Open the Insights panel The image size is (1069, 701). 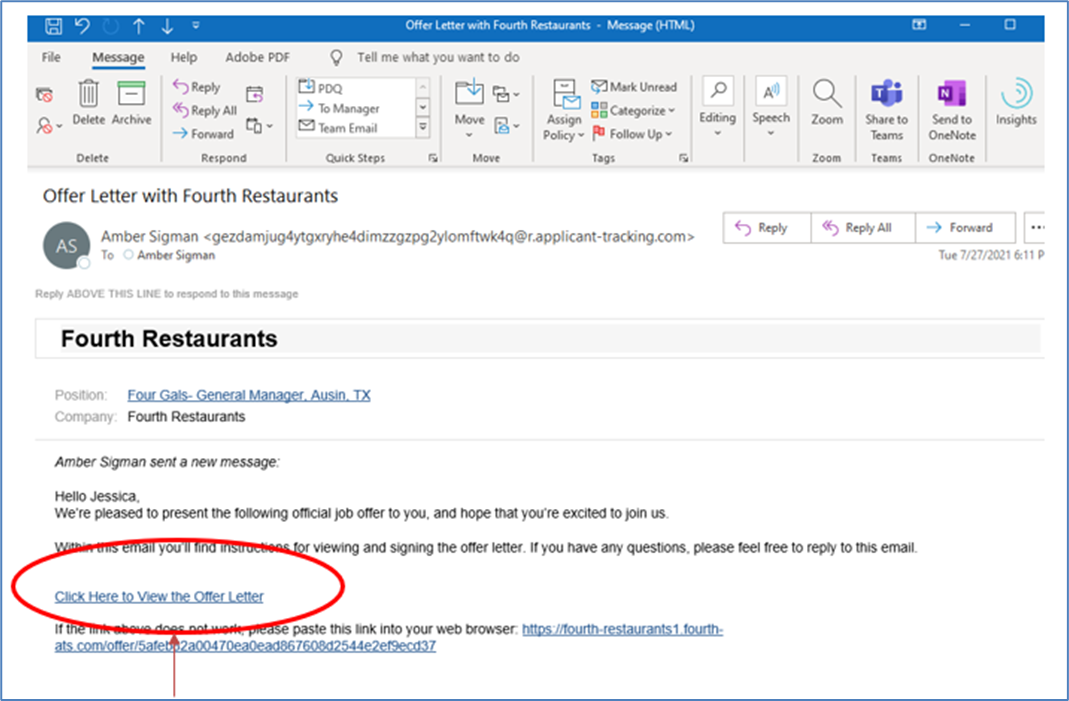point(1016,102)
